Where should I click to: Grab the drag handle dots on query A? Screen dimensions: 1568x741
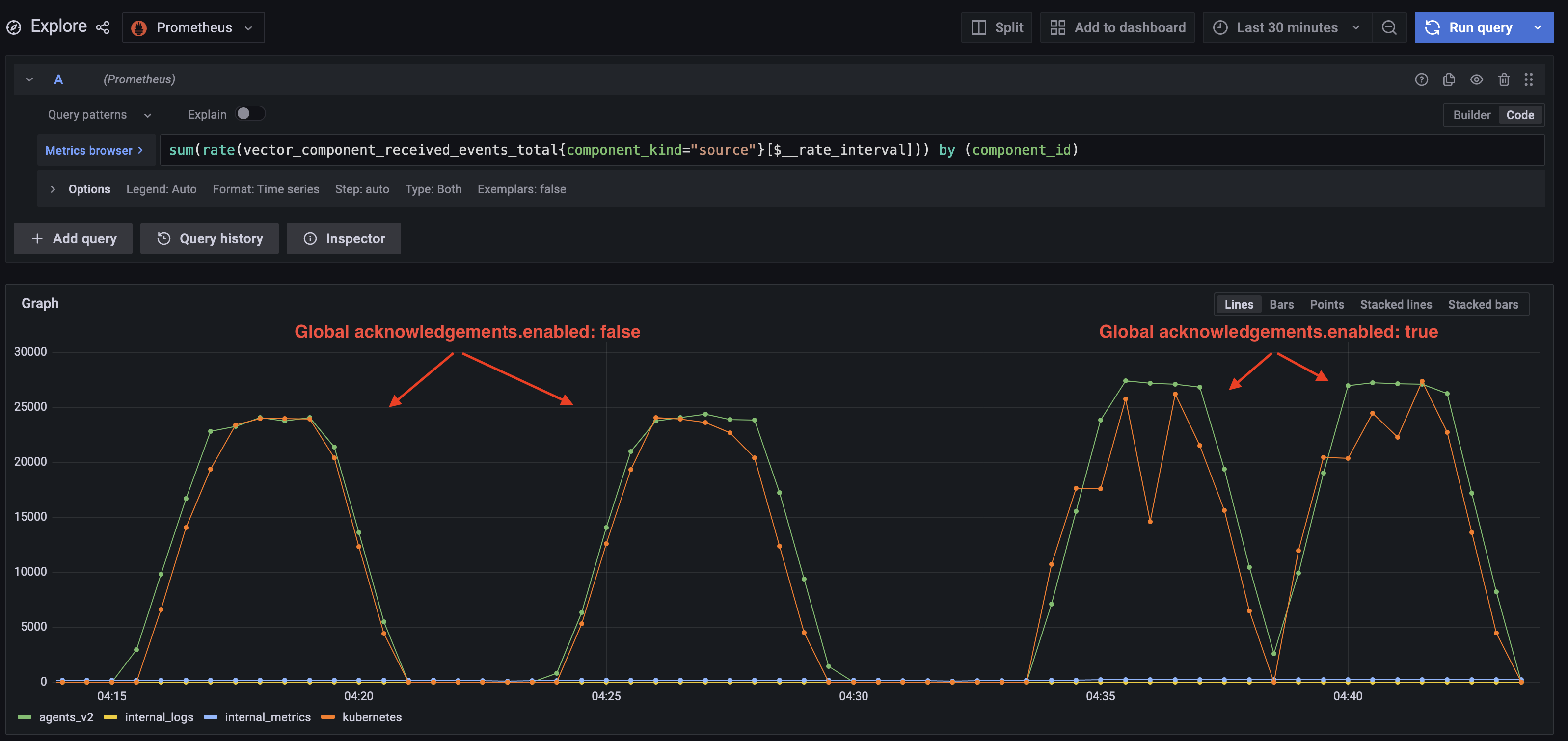1530,79
